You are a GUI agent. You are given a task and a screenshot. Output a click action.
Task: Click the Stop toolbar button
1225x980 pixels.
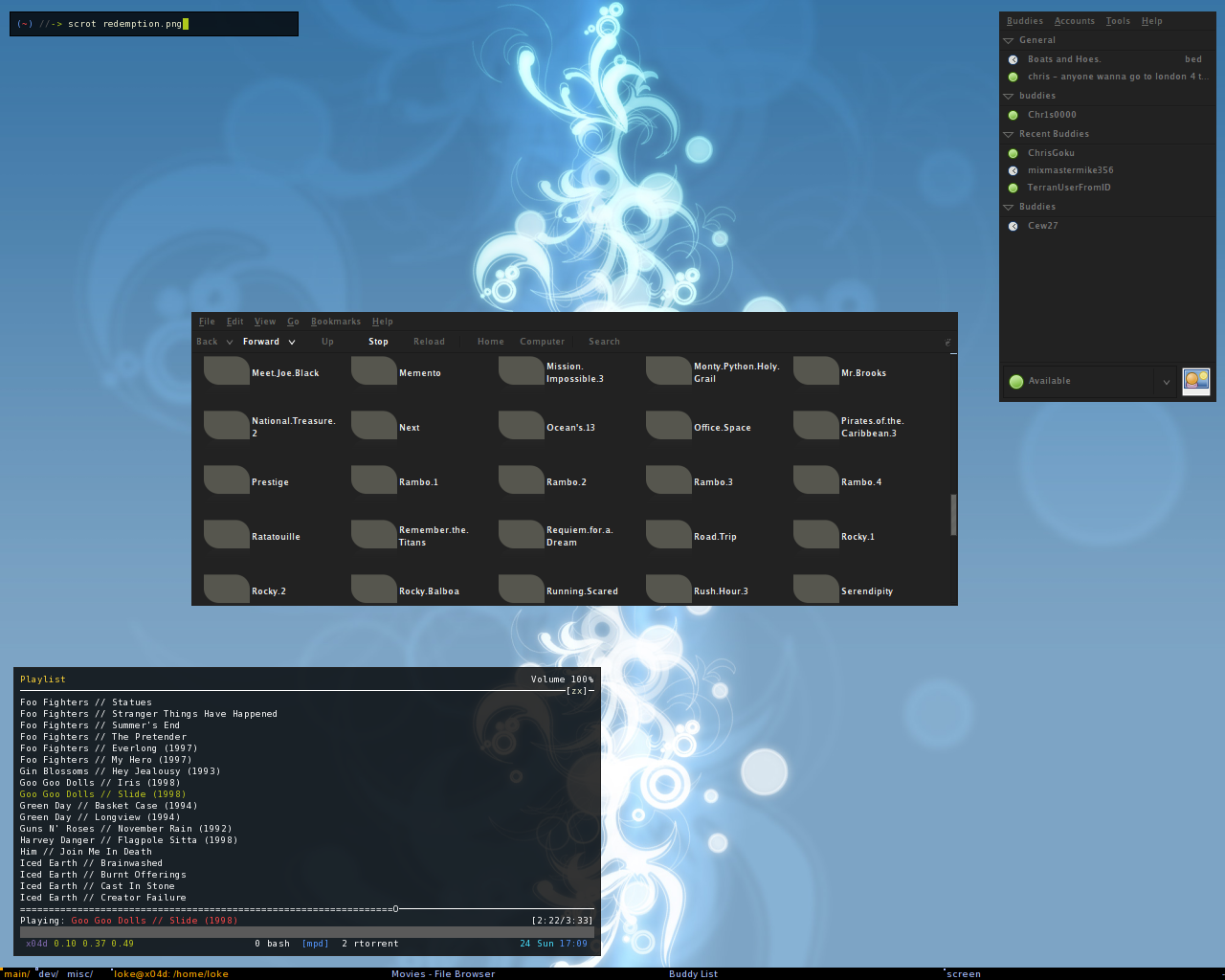click(379, 342)
